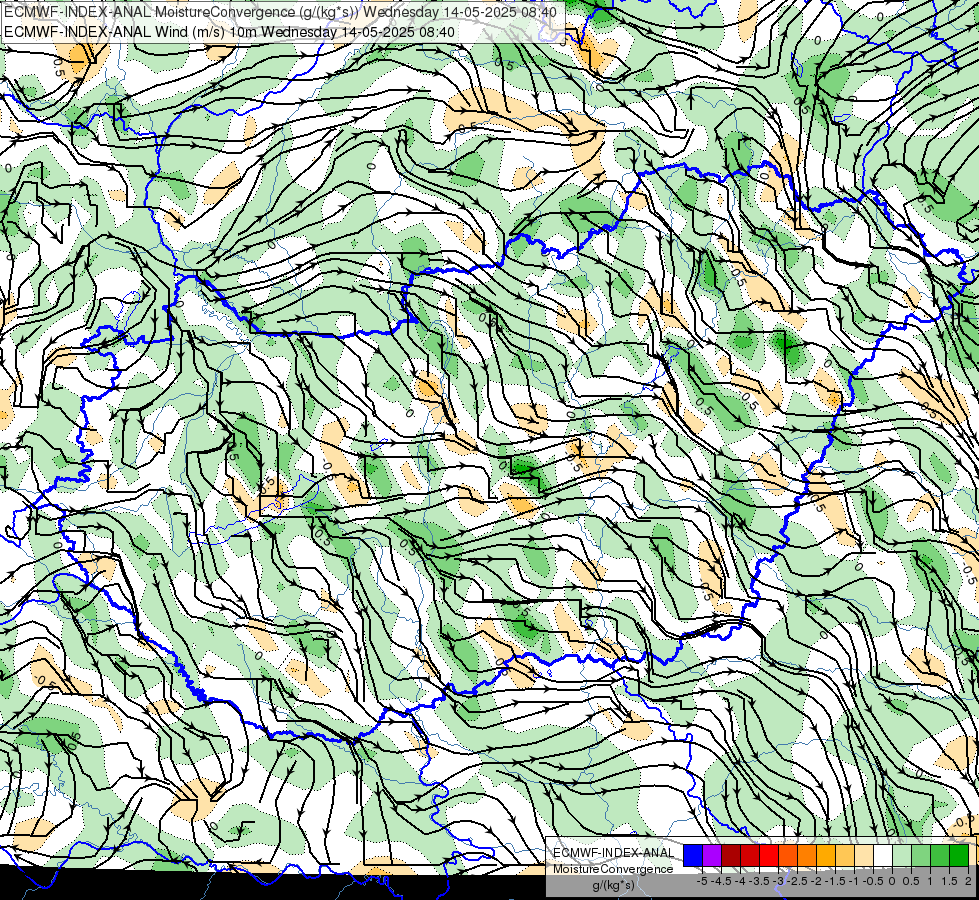The height and width of the screenshot is (900, 979).
Task: Click the -4.5 tick label in the legend
Action: pos(721,881)
